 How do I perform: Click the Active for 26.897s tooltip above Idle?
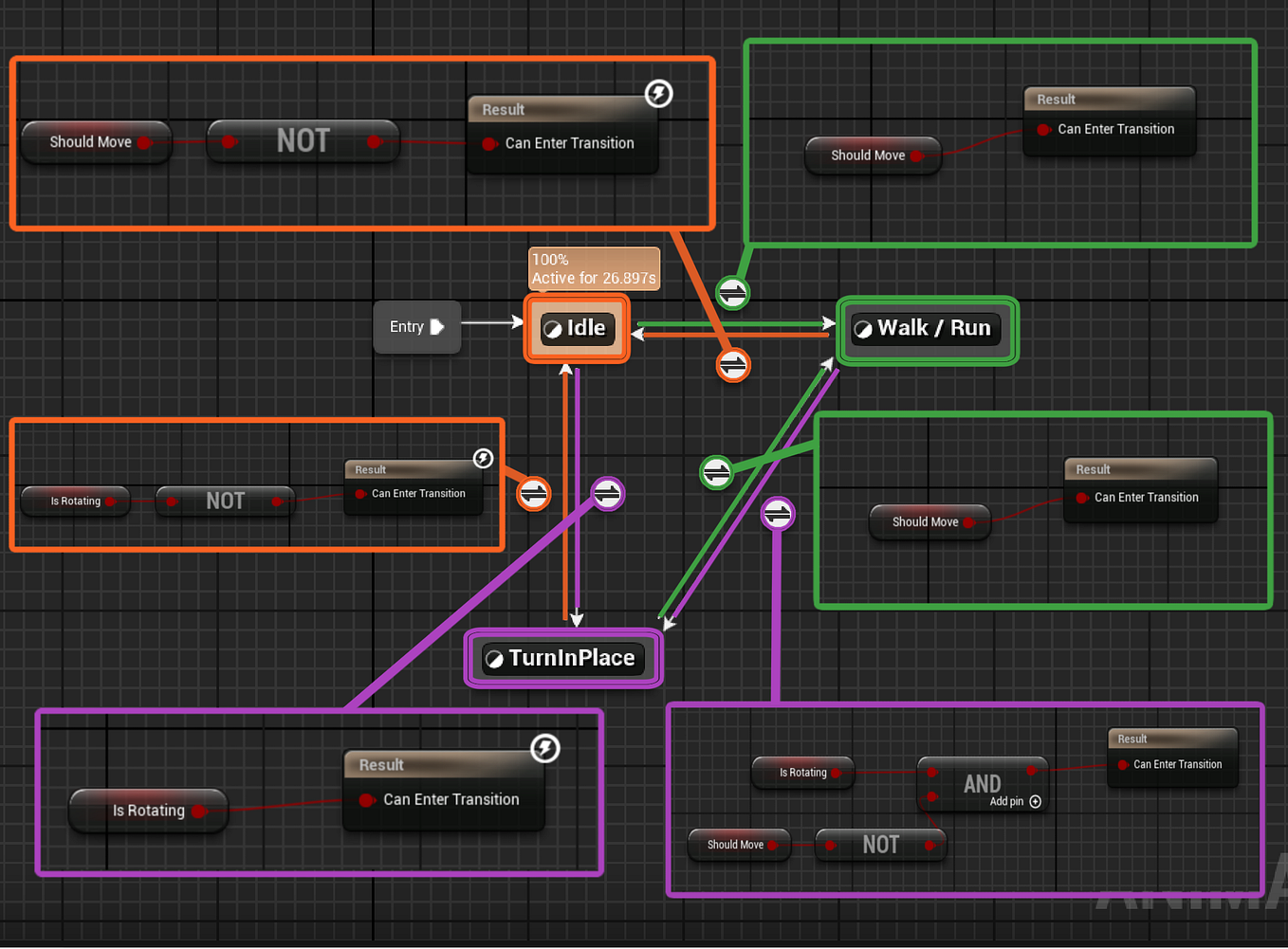594,268
